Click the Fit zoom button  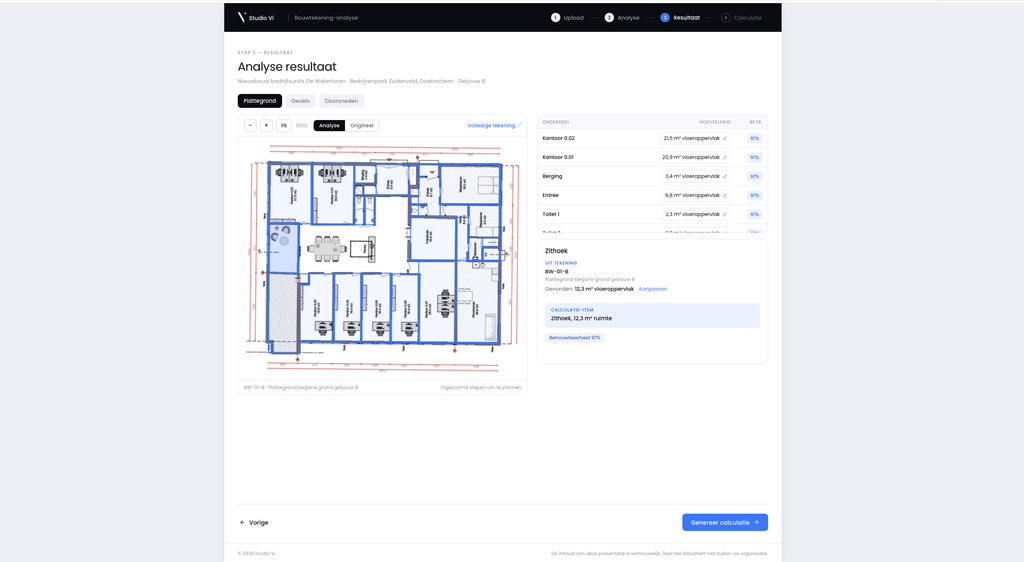click(x=283, y=125)
